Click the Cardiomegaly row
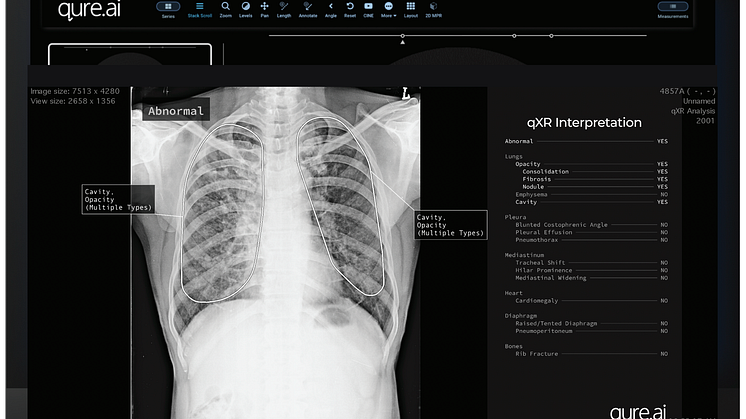746x419 pixels. [x=591, y=301]
